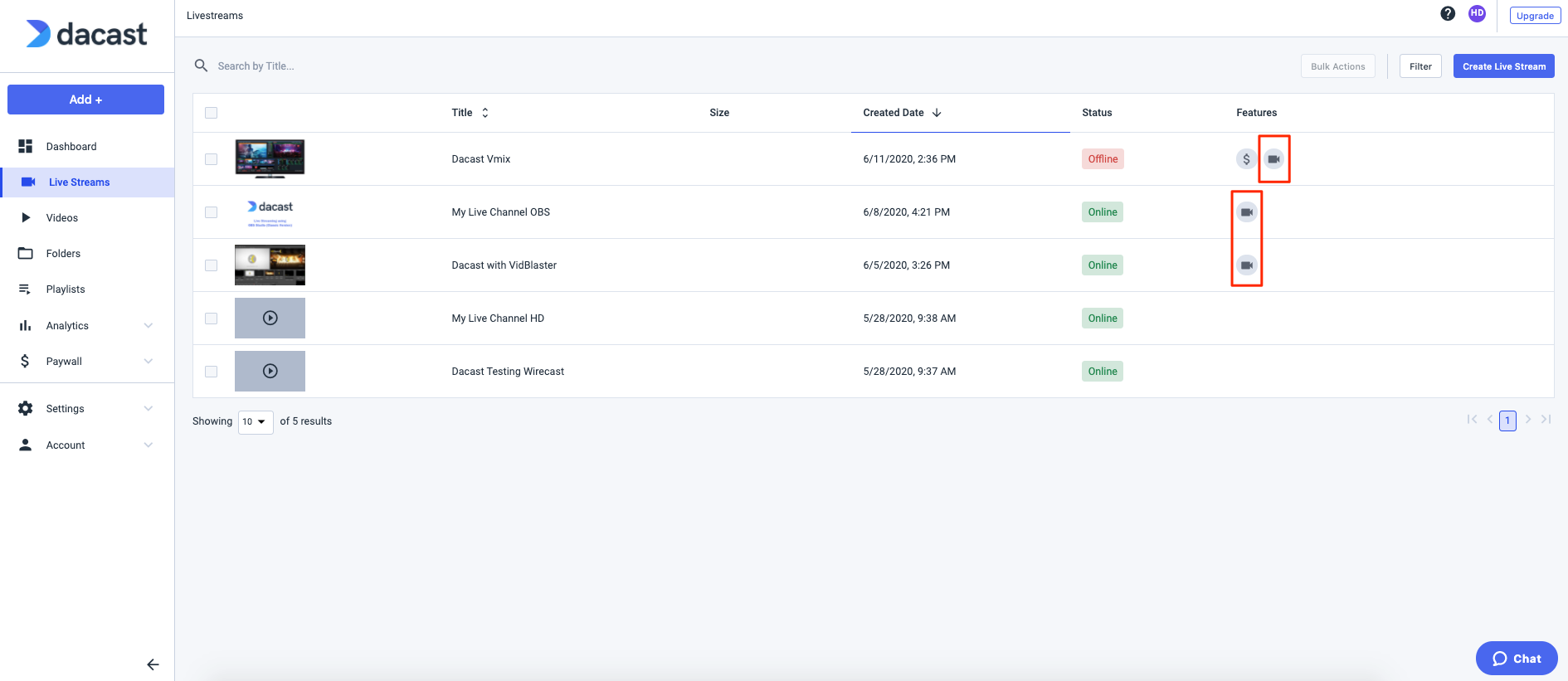Open the Chat support button
This screenshot has width=1568, height=681.
1517,659
